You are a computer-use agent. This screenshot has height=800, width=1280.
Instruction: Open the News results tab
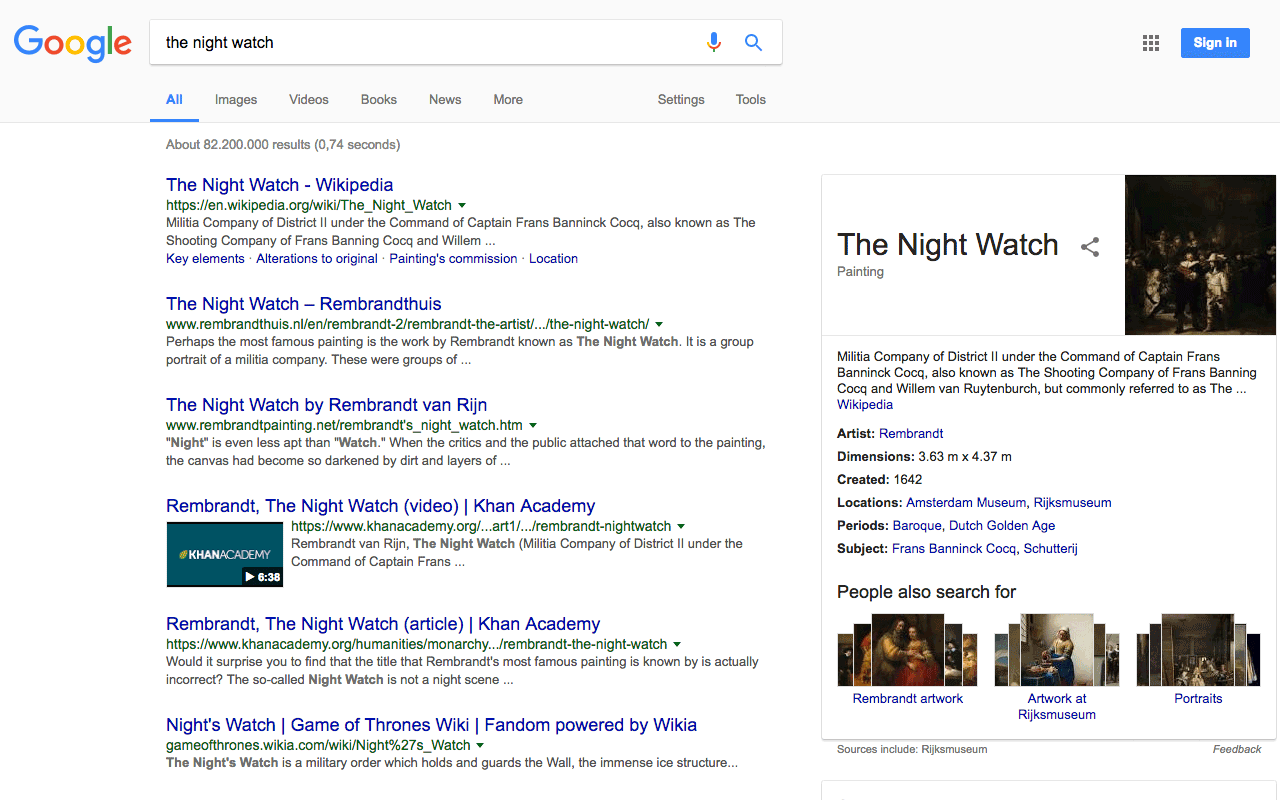pyautogui.click(x=444, y=99)
